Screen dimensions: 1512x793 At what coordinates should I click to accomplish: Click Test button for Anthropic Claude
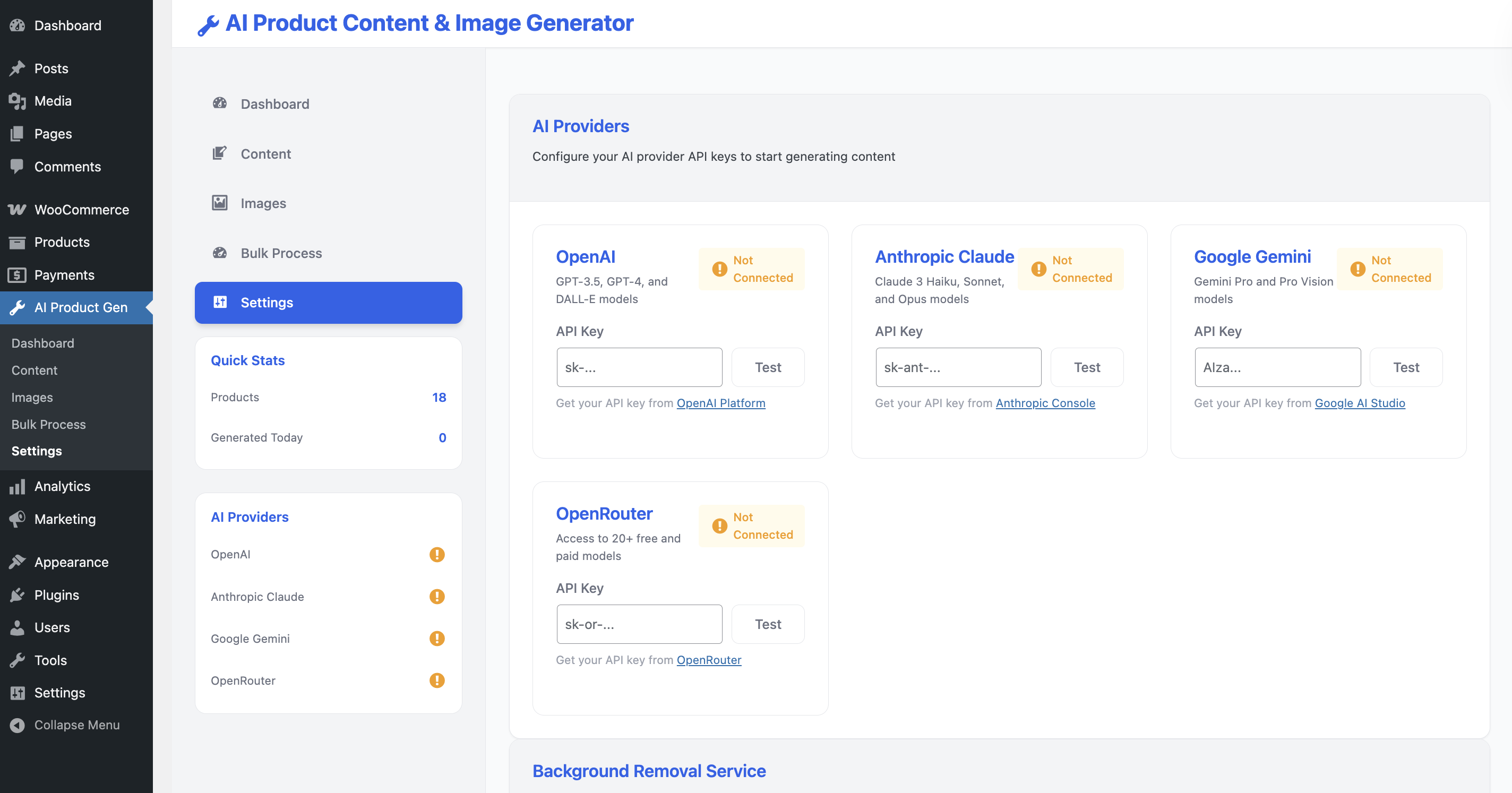point(1087,367)
